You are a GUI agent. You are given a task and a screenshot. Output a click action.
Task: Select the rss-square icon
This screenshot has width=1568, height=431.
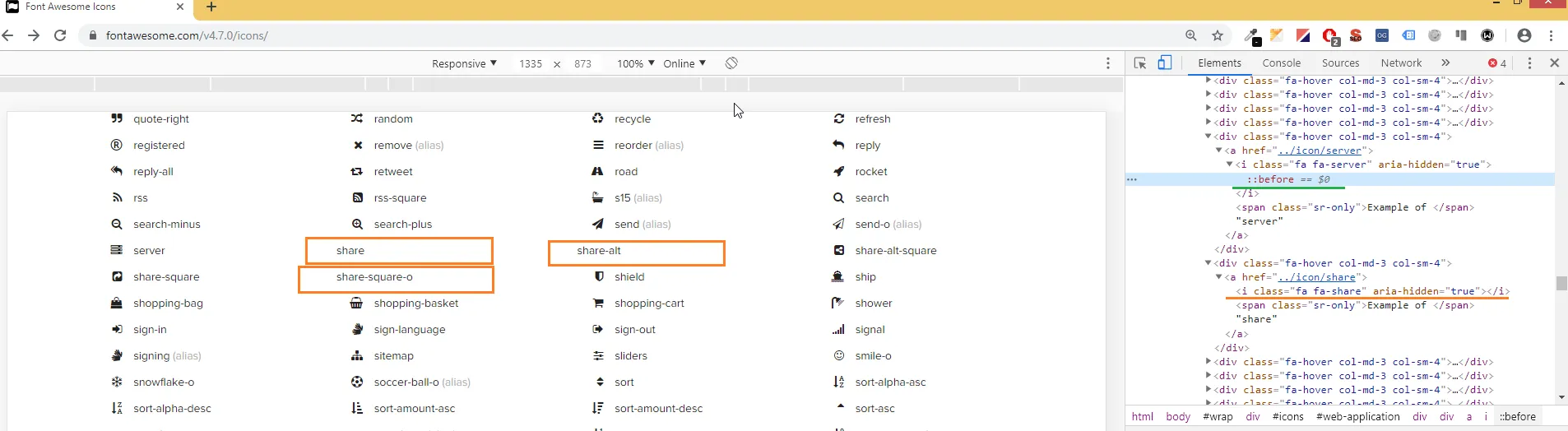[357, 197]
